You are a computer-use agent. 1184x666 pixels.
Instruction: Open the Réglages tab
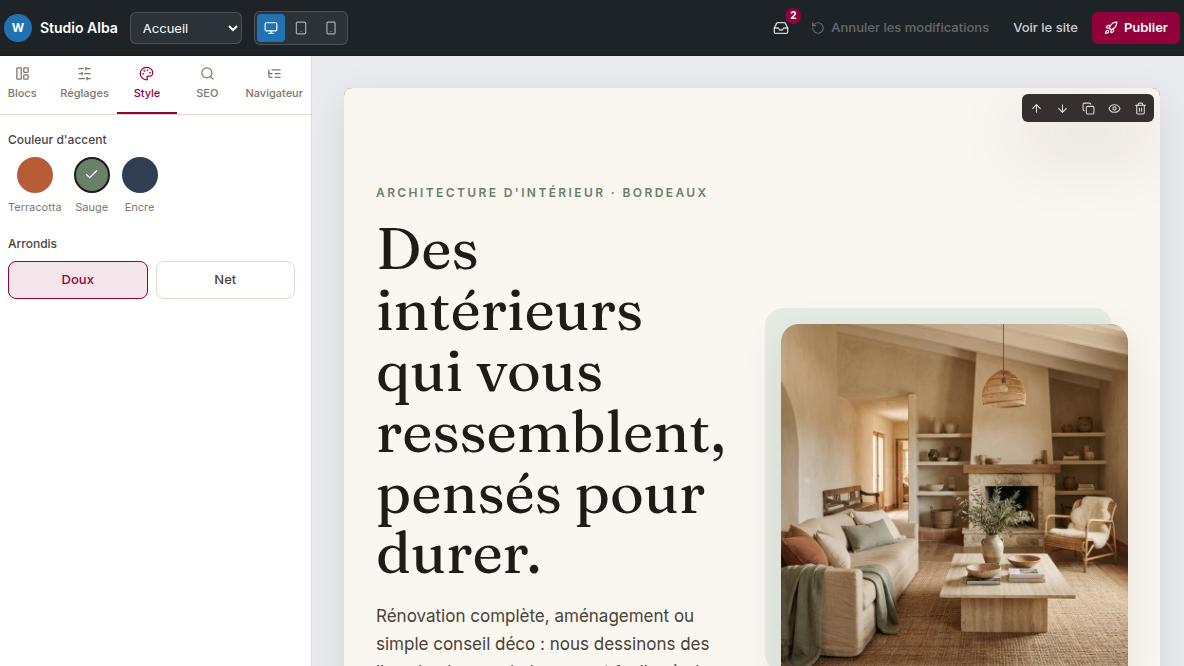[x=85, y=83]
